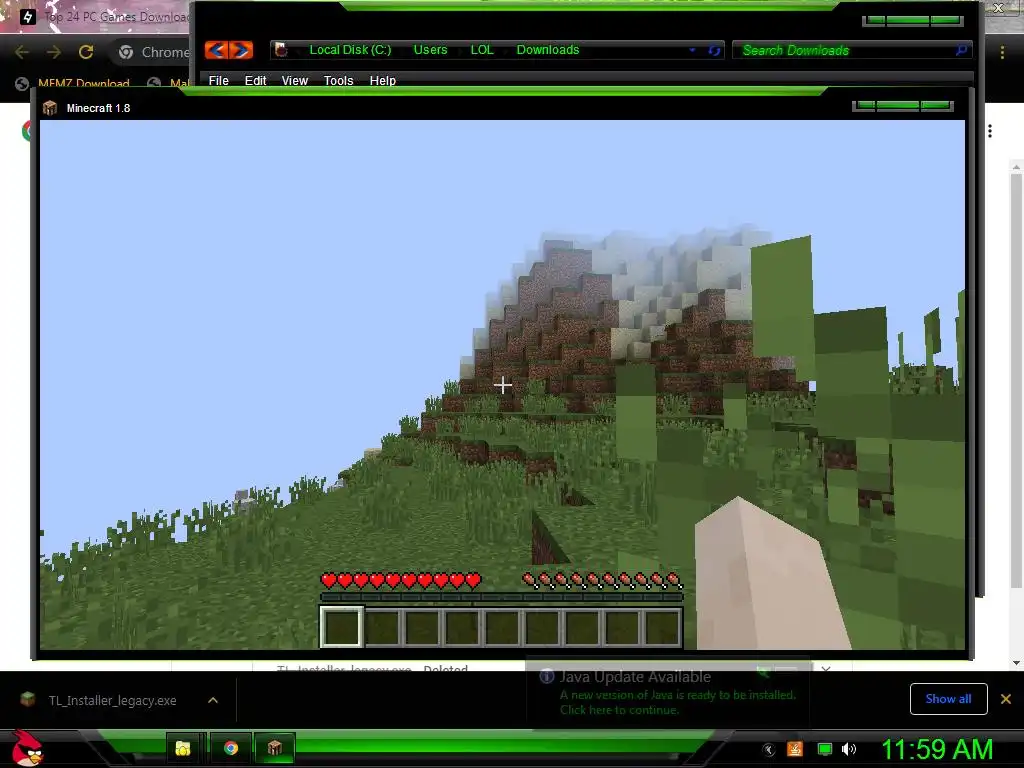
Task: Click the 11:59 AM taskbar clock
Action: 937,749
